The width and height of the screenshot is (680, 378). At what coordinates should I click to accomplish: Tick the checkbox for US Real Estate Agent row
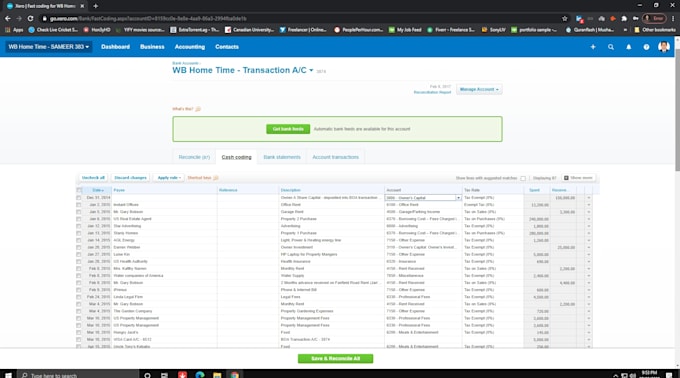(78, 219)
